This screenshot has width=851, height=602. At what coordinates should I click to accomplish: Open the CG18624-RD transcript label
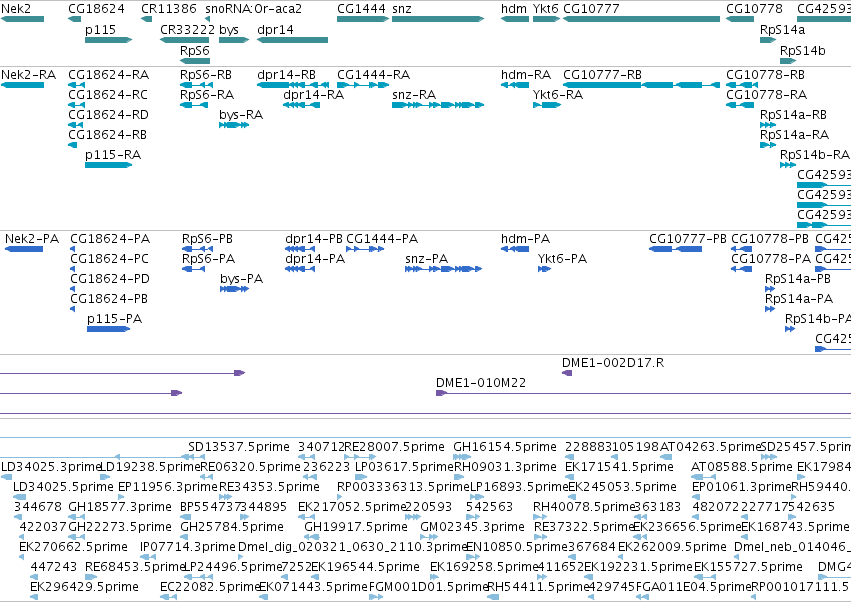109,115
